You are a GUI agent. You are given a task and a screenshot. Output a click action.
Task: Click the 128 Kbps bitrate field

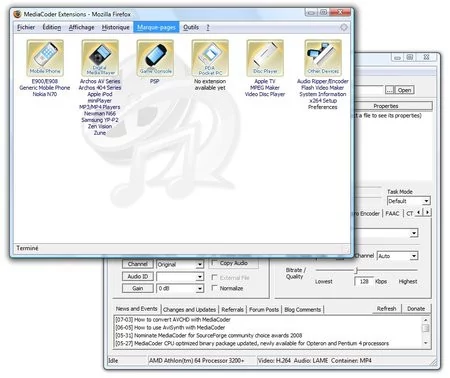364,281
